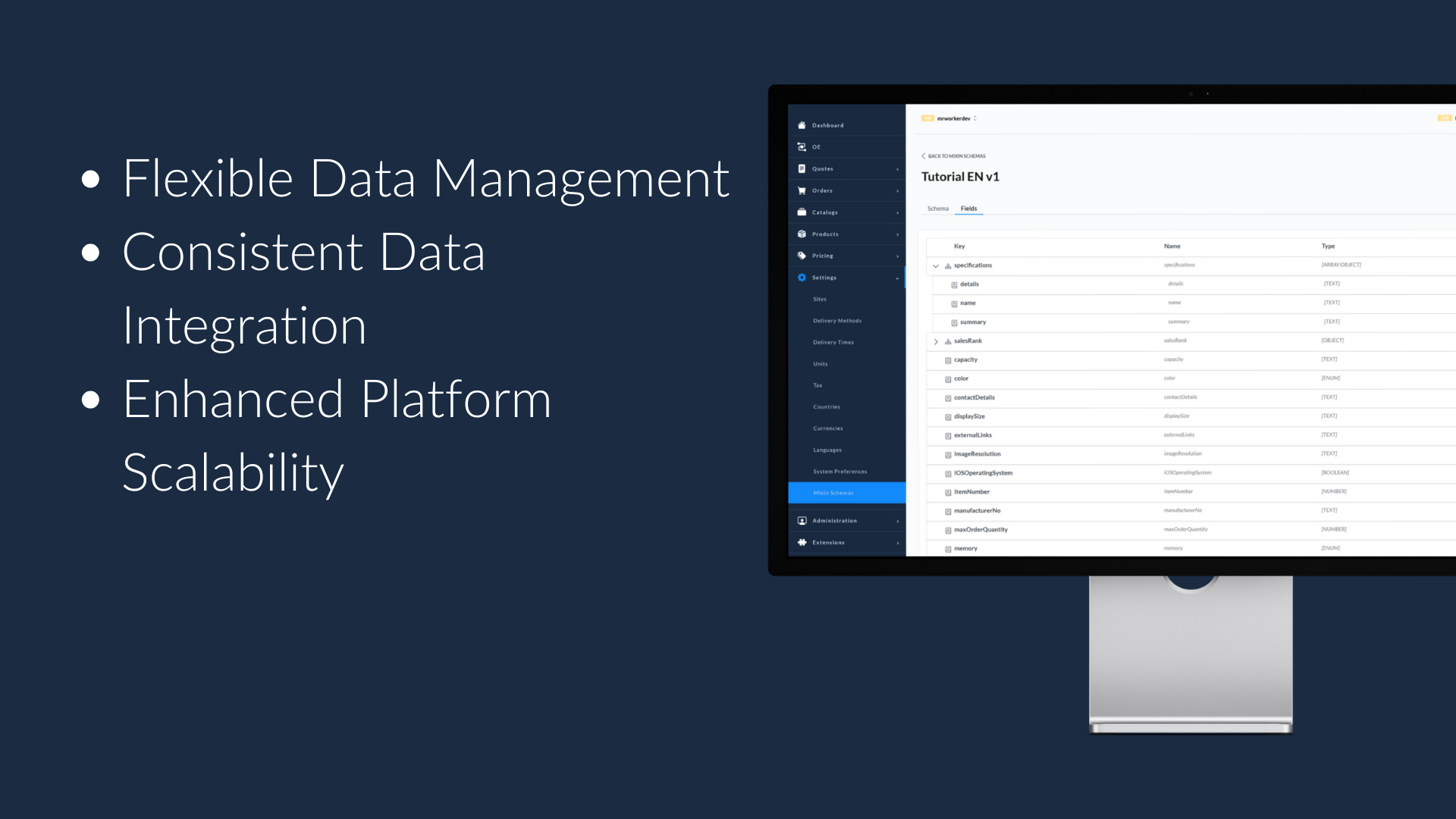Click the Pricing tag icon
This screenshot has height=819, width=1456.
click(x=802, y=256)
